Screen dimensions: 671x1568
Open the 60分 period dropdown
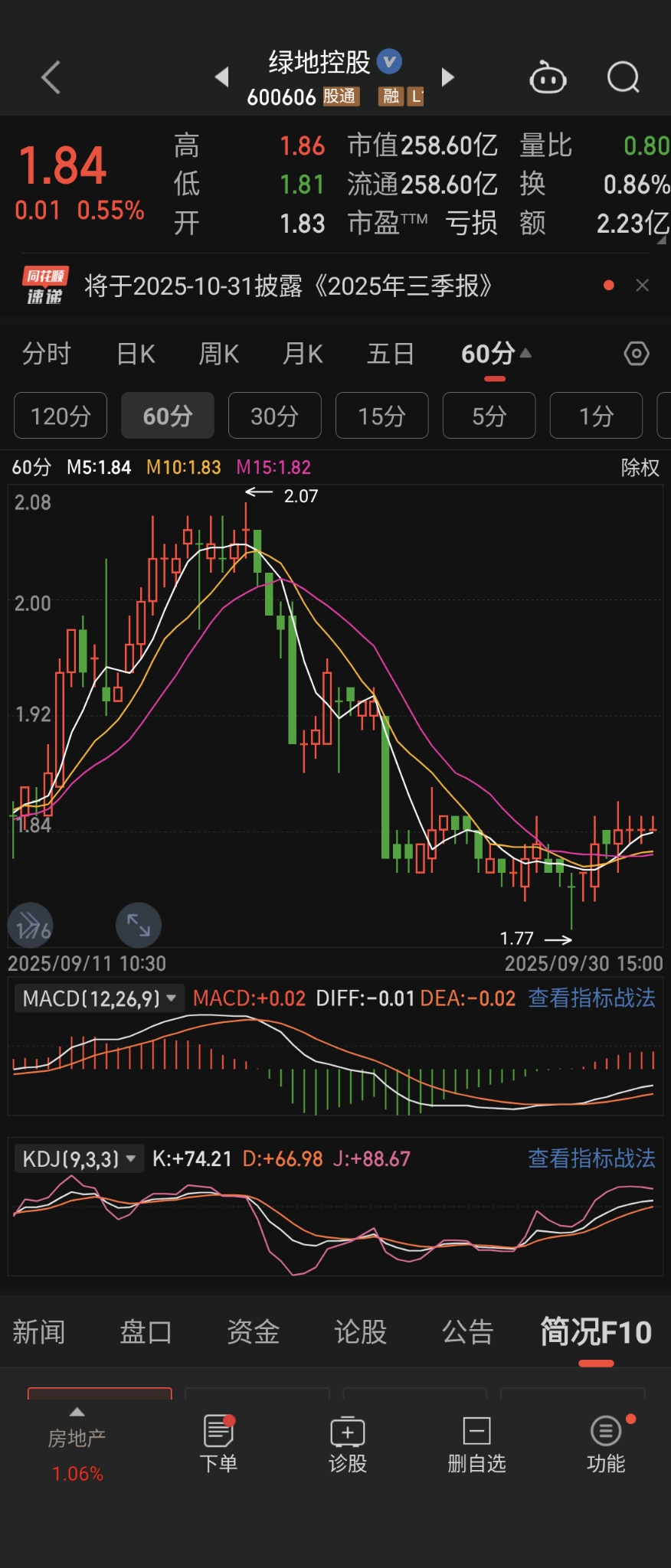pos(496,354)
